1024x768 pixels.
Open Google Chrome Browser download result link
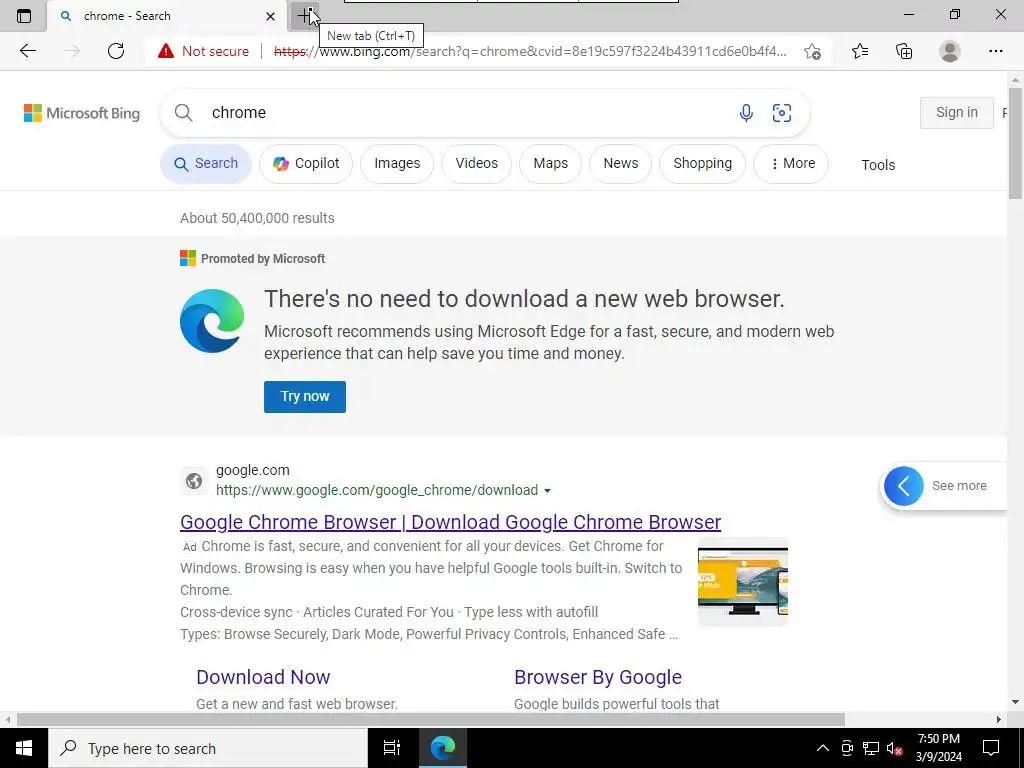[451, 522]
